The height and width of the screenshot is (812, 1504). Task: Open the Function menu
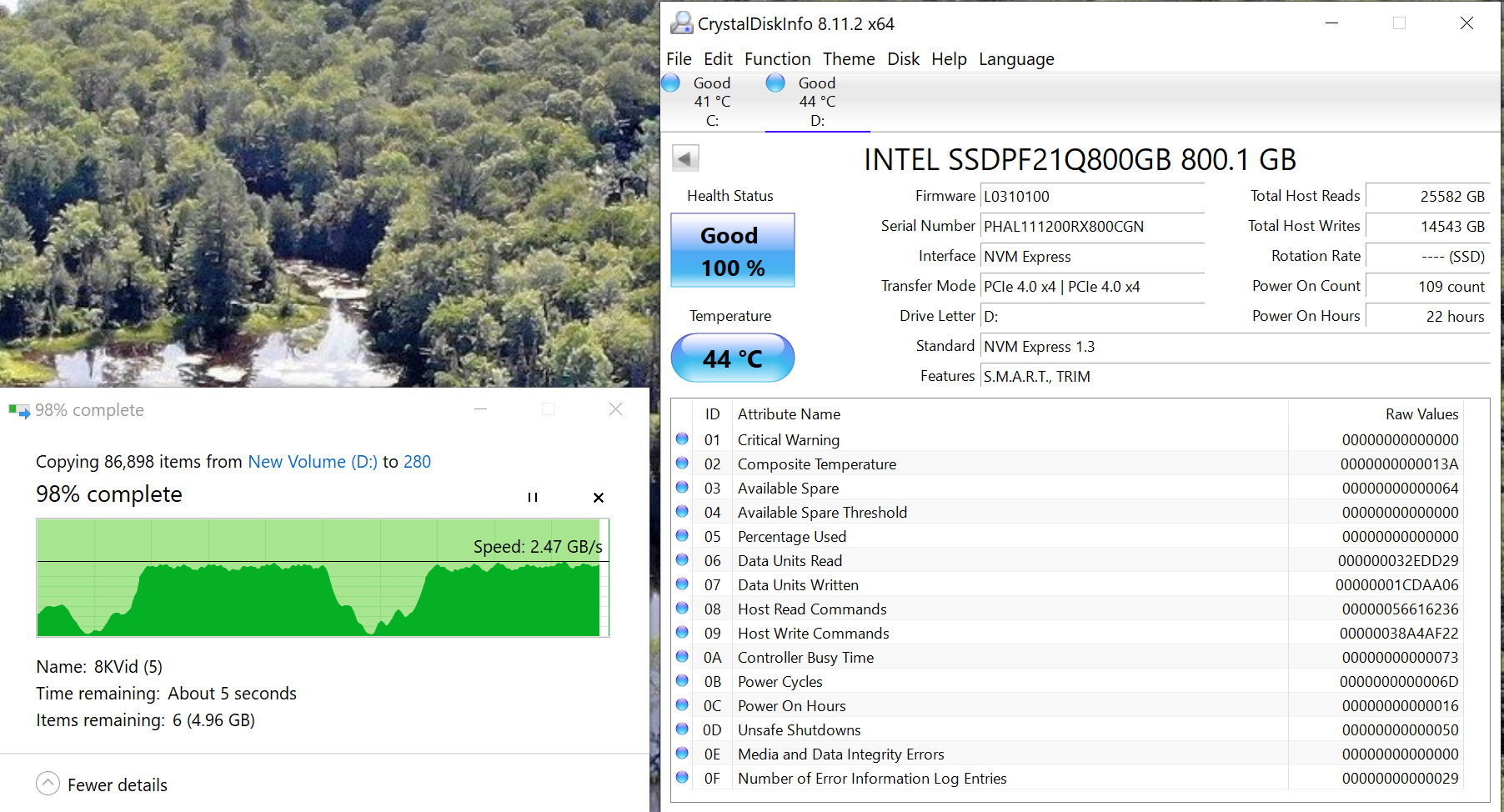pos(777,59)
